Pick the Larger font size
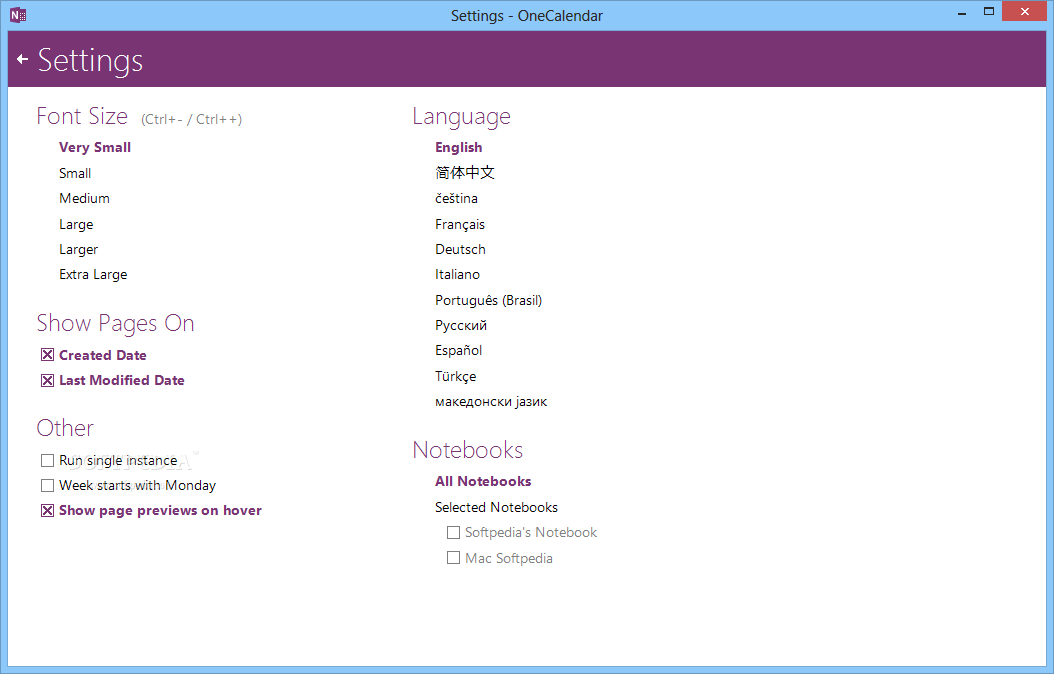Viewport: 1054px width, 674px height. [79, 249]
